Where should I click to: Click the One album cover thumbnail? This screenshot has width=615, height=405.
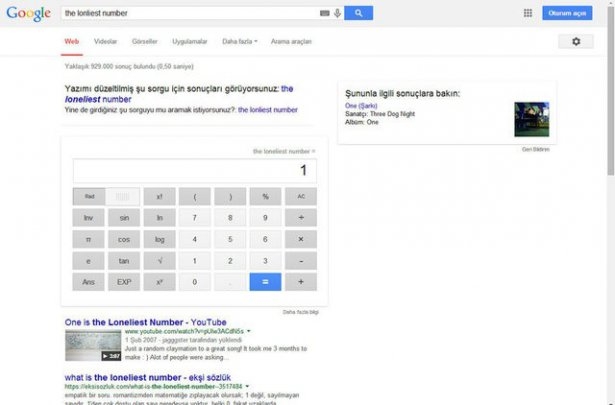(x=530, y=120)
